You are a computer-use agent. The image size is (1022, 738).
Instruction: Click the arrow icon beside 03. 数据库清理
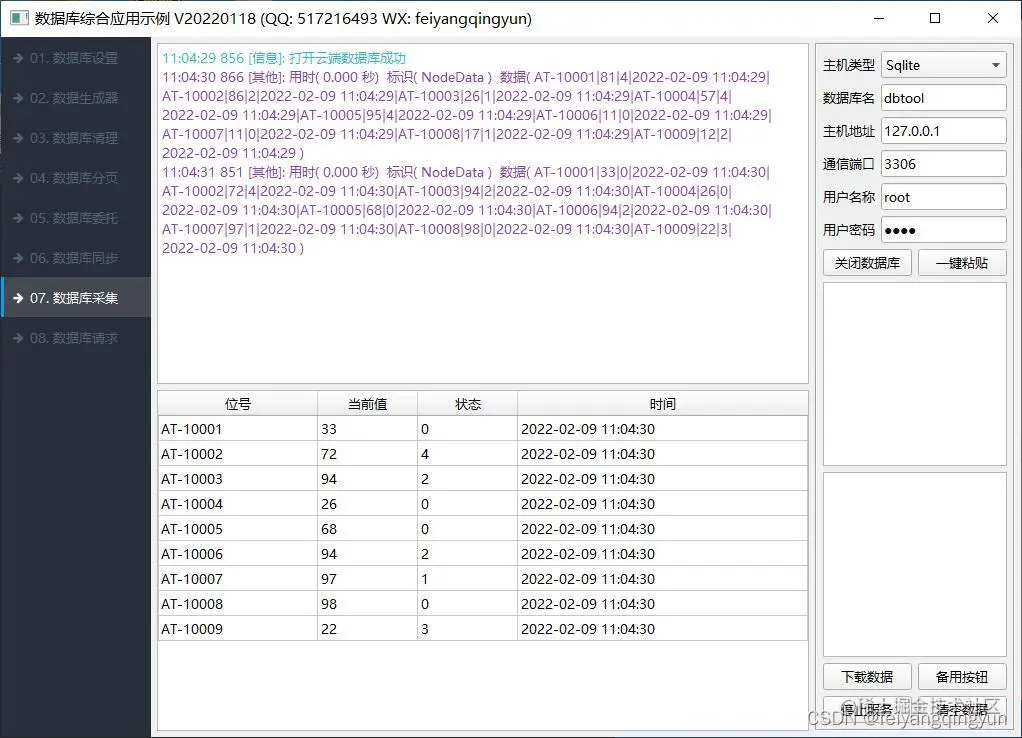(18, 138)
